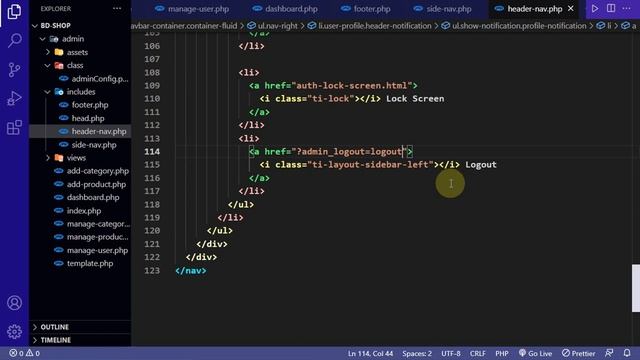Change language mode PHP
640x360 pixels.
pyautogui.click(x=502, y=353)
